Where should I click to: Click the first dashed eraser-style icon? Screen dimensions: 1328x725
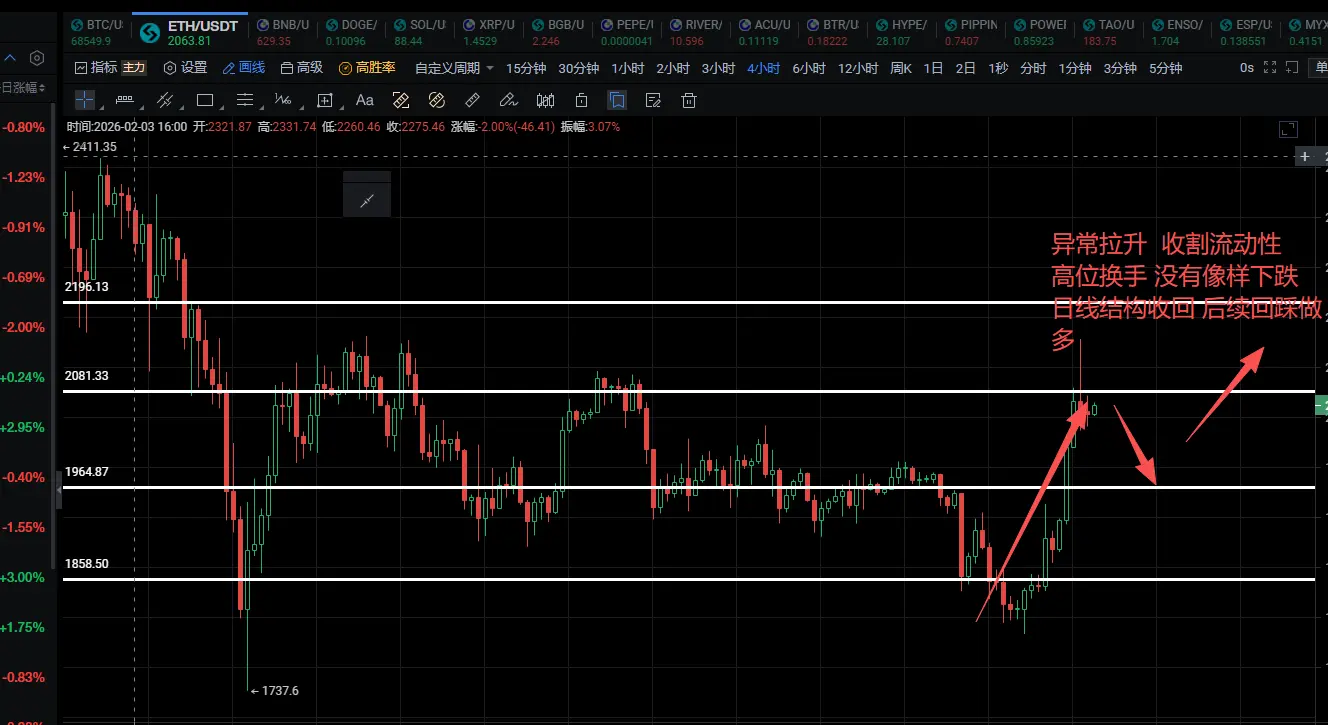tap(401, 100)
